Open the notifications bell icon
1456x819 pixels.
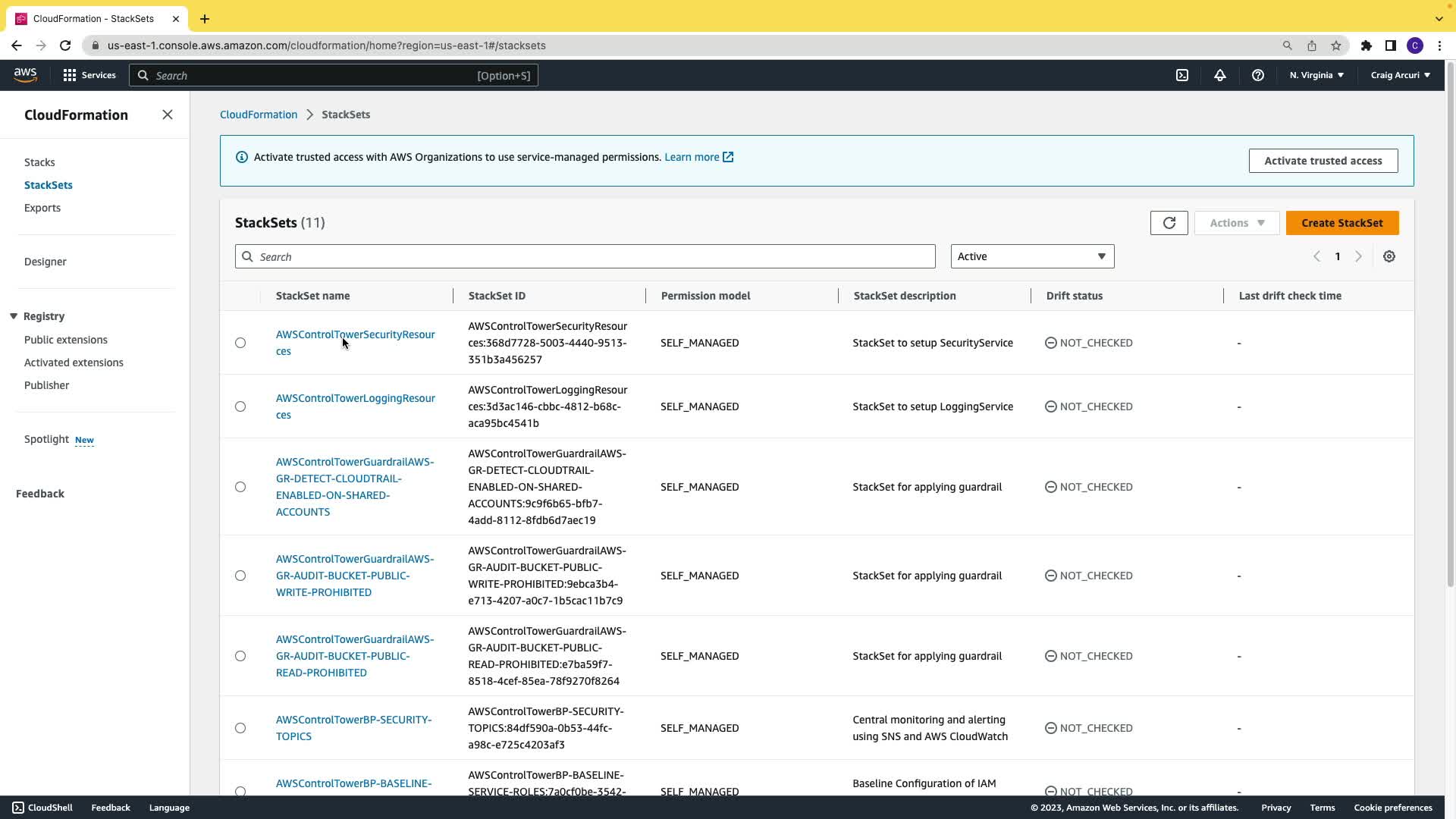[1219, 75]
